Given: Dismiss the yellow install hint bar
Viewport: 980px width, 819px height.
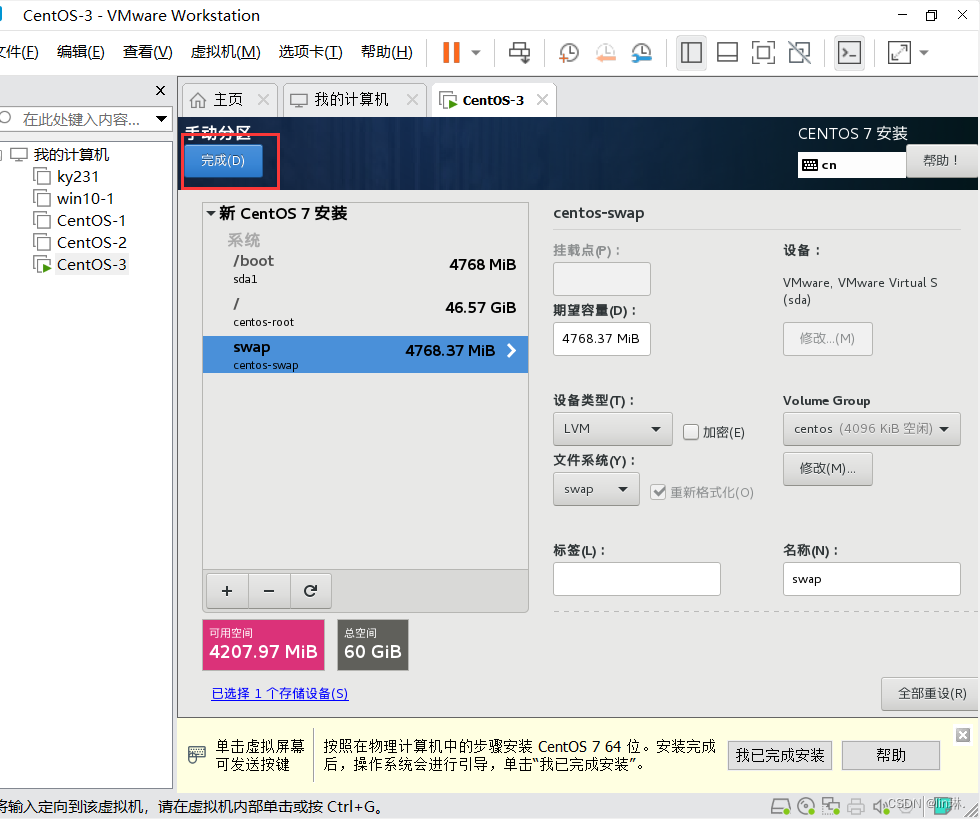Looking at the screenshot, I should (962, 735).
